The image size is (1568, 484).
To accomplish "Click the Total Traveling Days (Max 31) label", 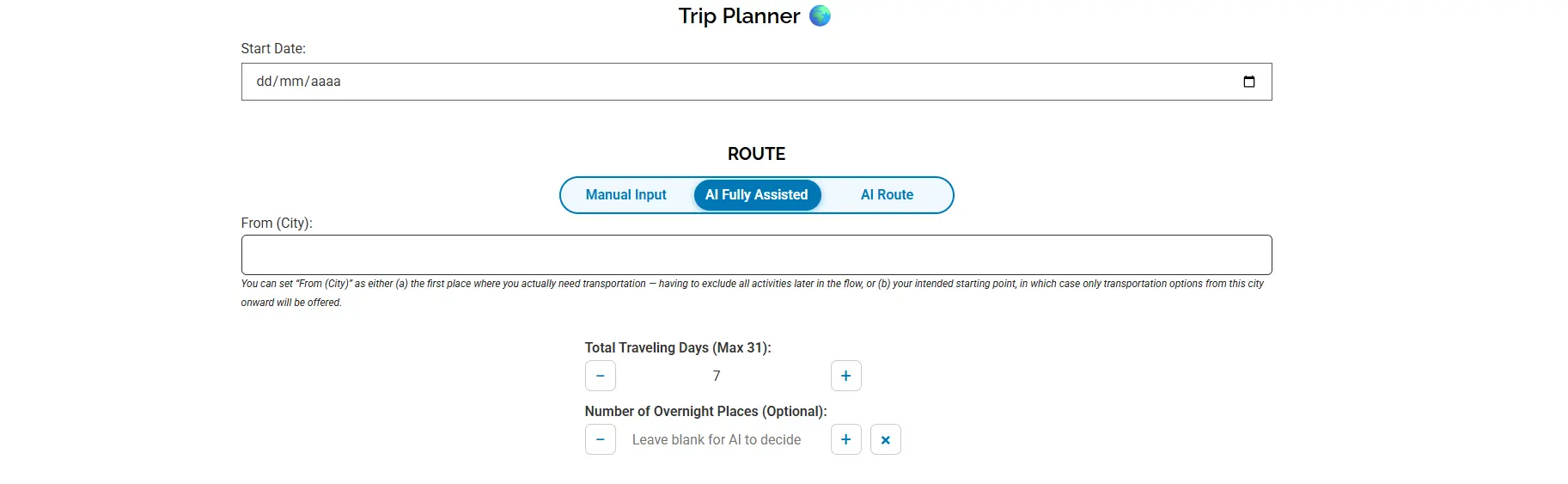I will (x=678, y=348).
